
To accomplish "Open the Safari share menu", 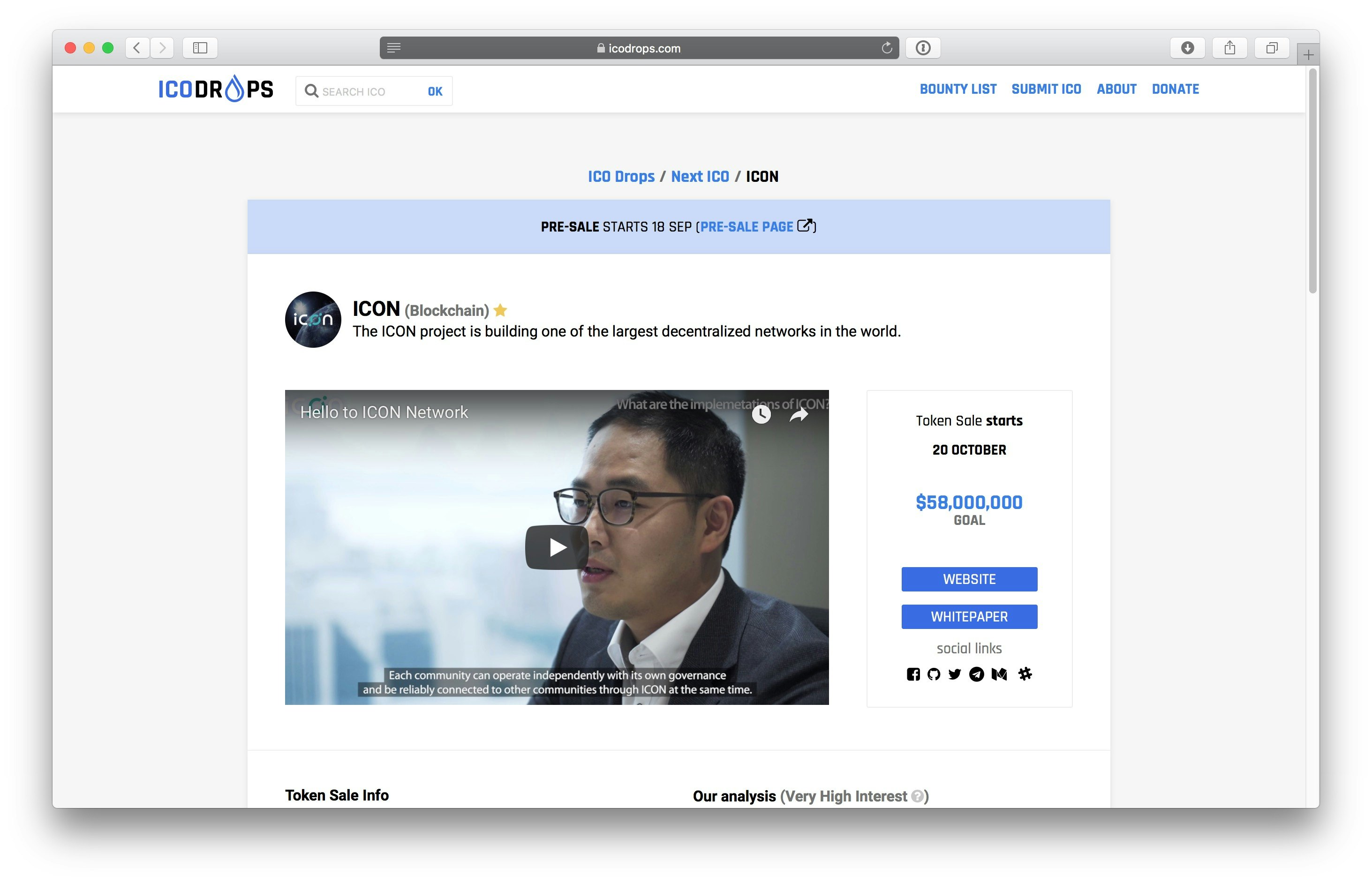I will click(x=1230, y=48).
